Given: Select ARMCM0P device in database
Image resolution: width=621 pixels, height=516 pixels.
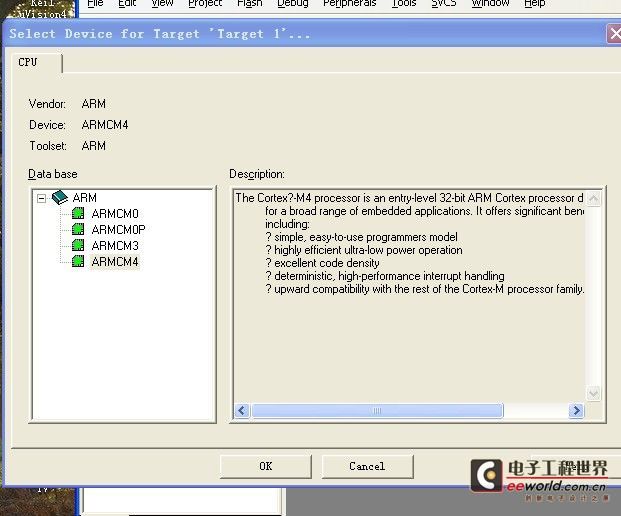Looking at the screenshot, I should click(x=118, y=230).
